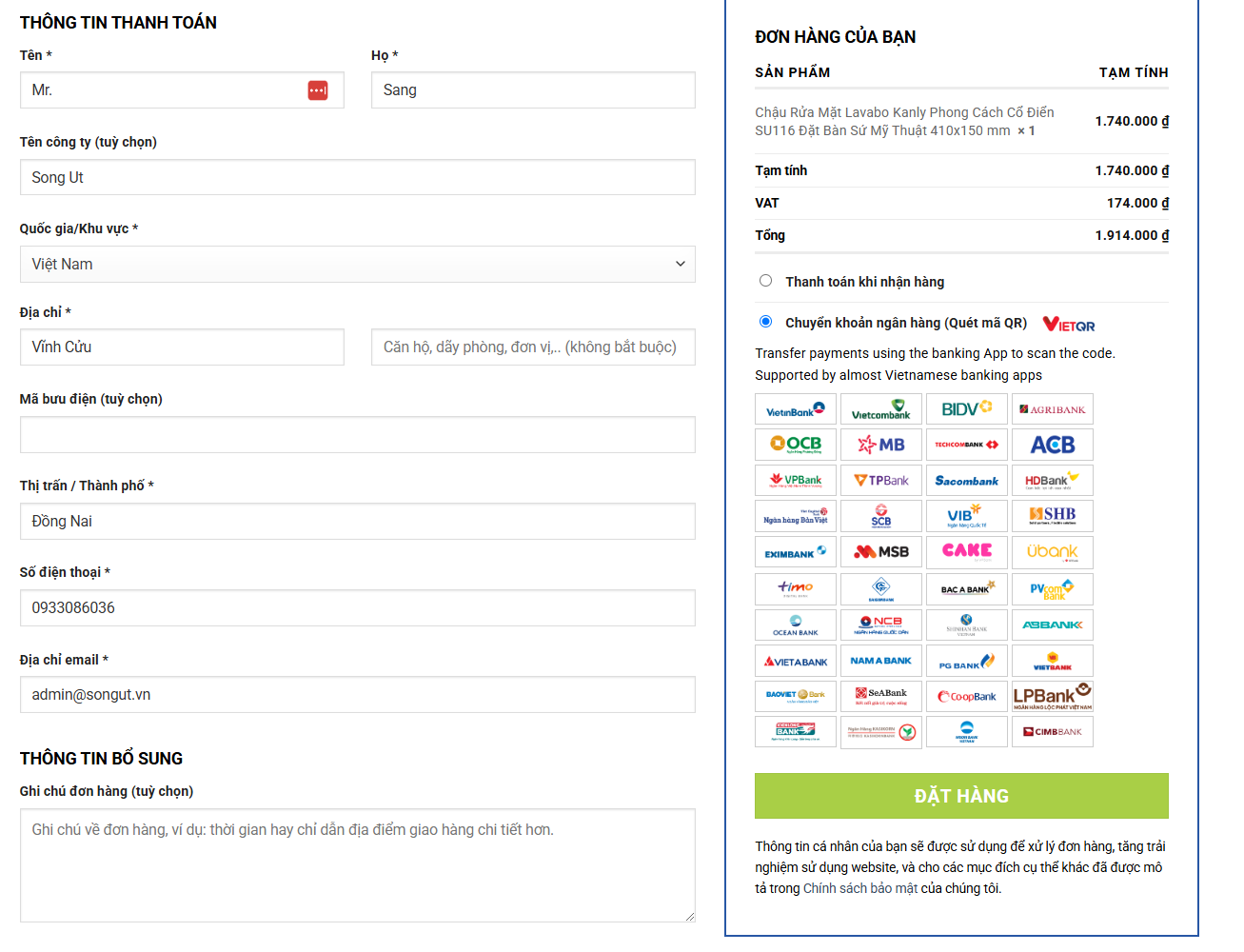Viewport: 1244px width, 952px height.
Task: Click the LPBank logo
Action: (x=1052, y=696)
